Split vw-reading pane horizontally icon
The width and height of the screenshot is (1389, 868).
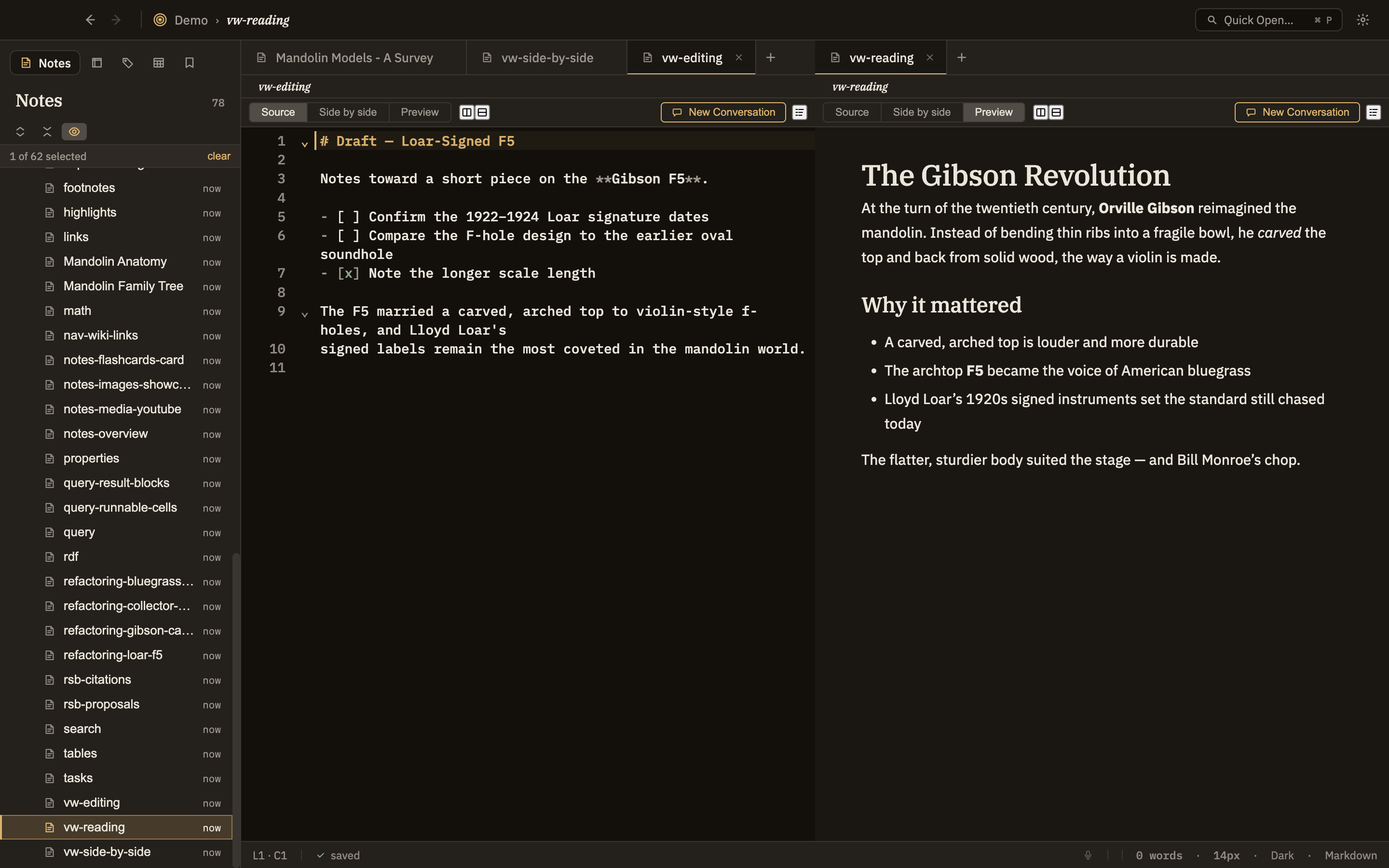[1056, 112]
